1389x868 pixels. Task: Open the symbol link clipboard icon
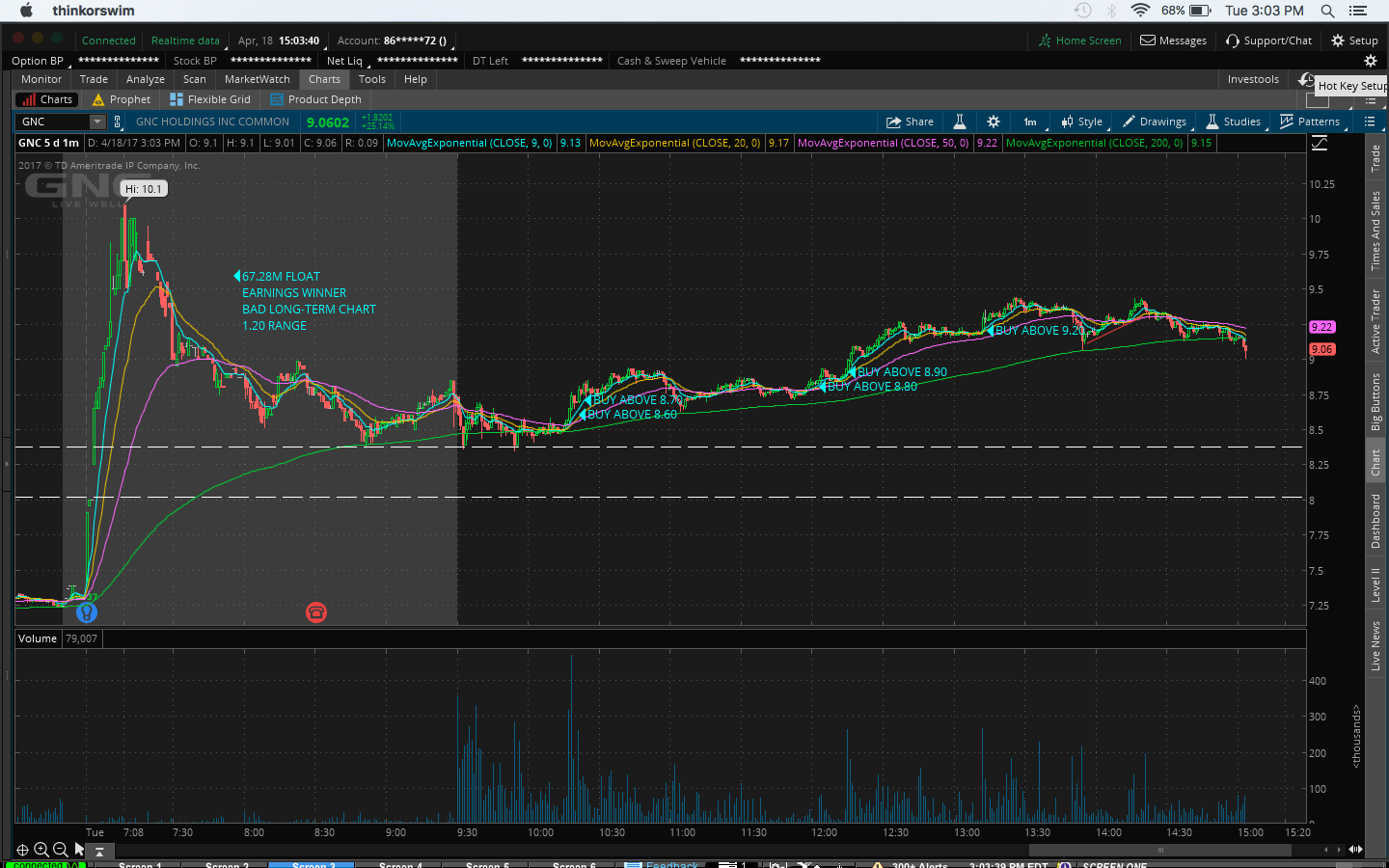pos(118,122)
